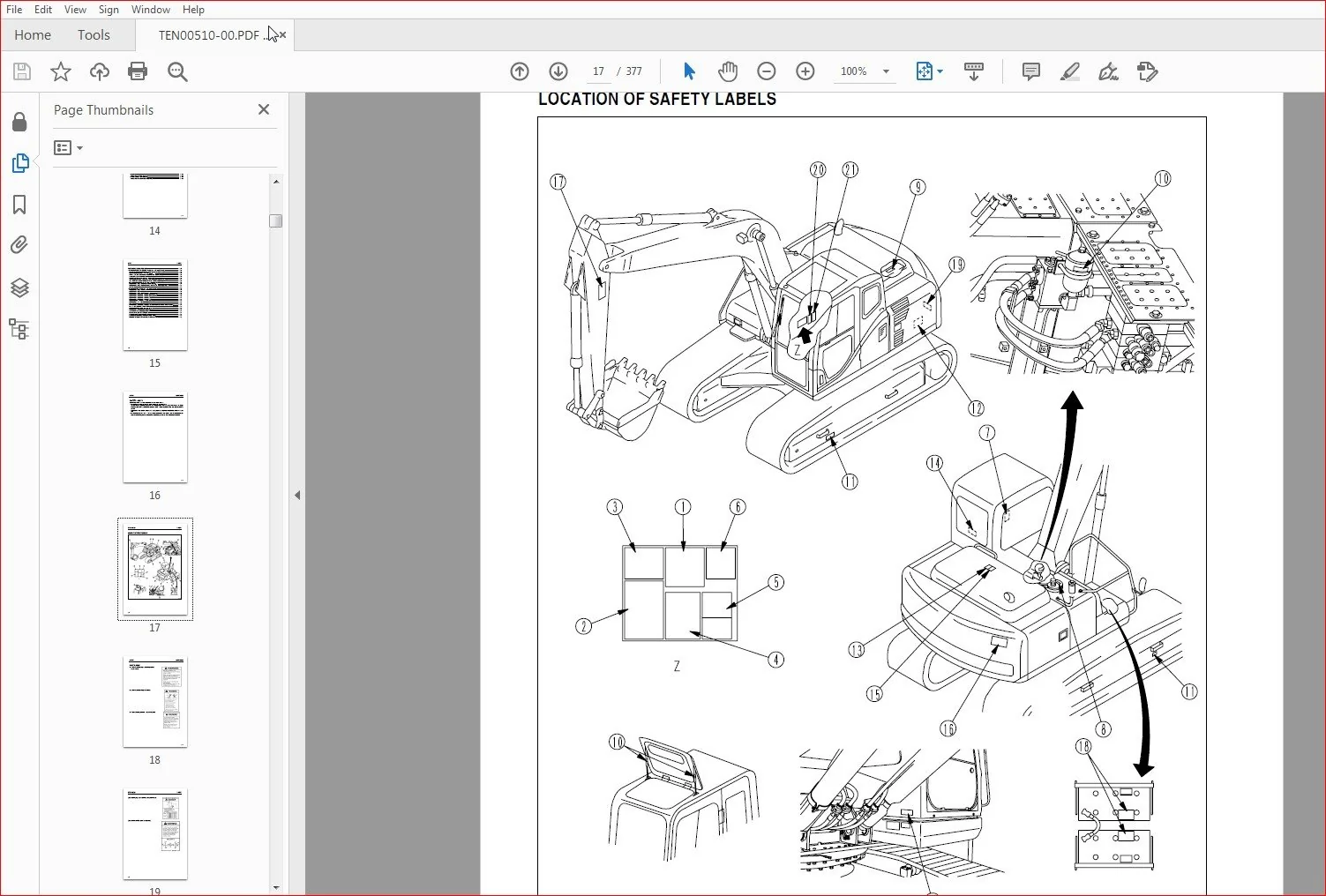The height and width of the screenshot is (896, 1326).
Task: Open the model tree panel
Action: [x=19, y=329]
